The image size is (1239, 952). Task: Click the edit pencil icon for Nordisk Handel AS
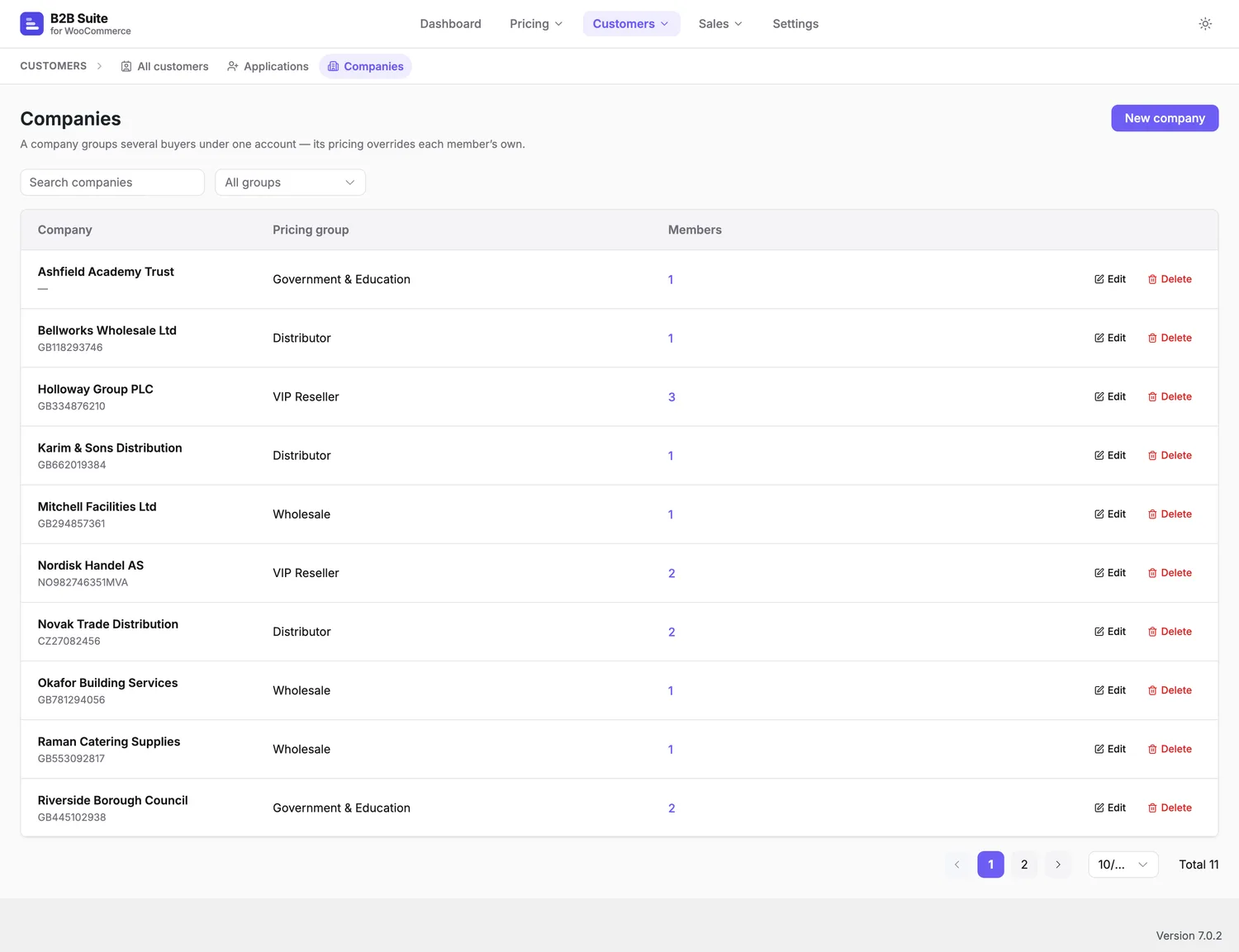click(1099, 572)
